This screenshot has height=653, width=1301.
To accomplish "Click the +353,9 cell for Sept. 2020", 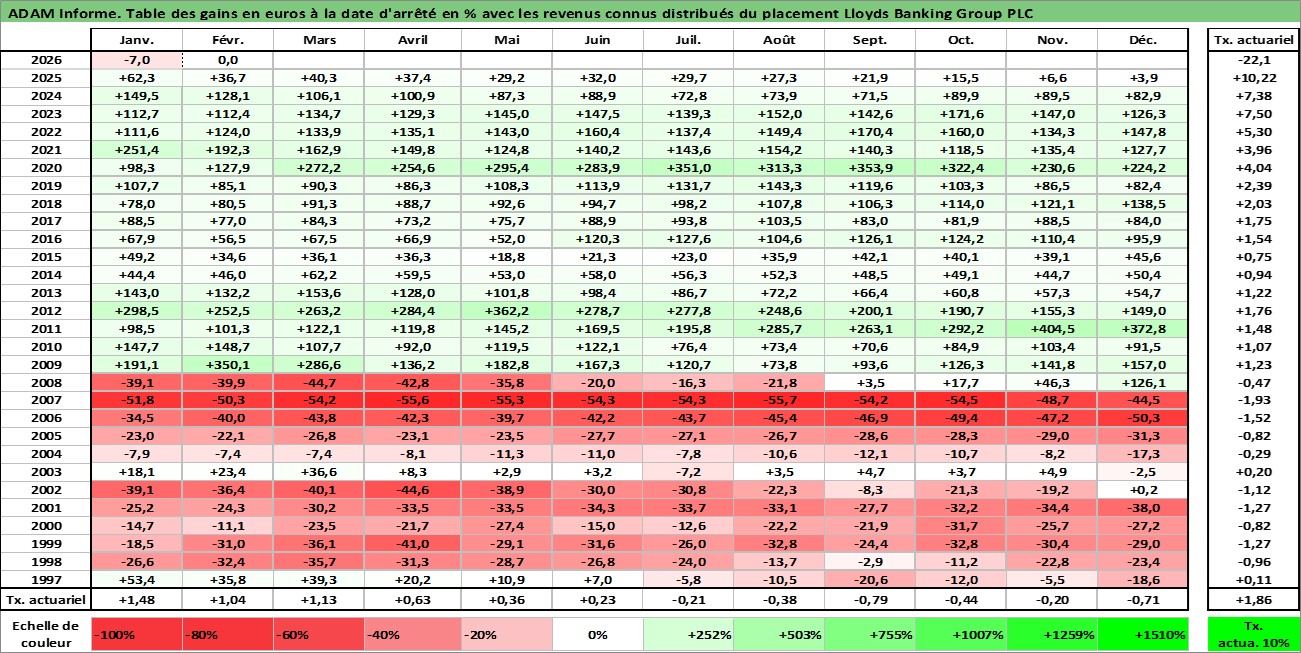I will point(870,168).
